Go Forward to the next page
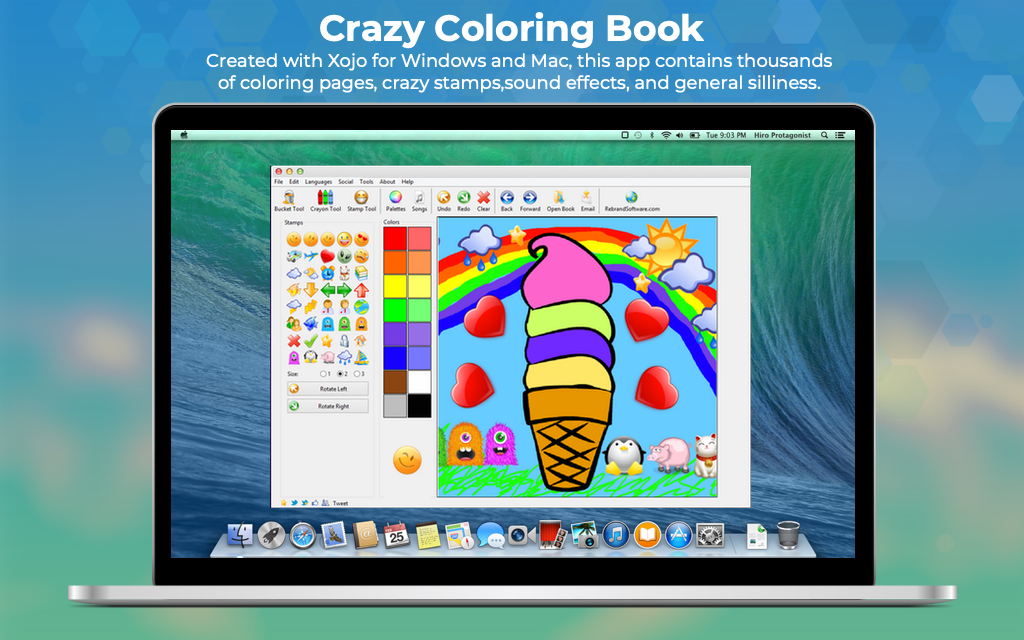Screen dimensions: 1024x640 tap(530, 199)
